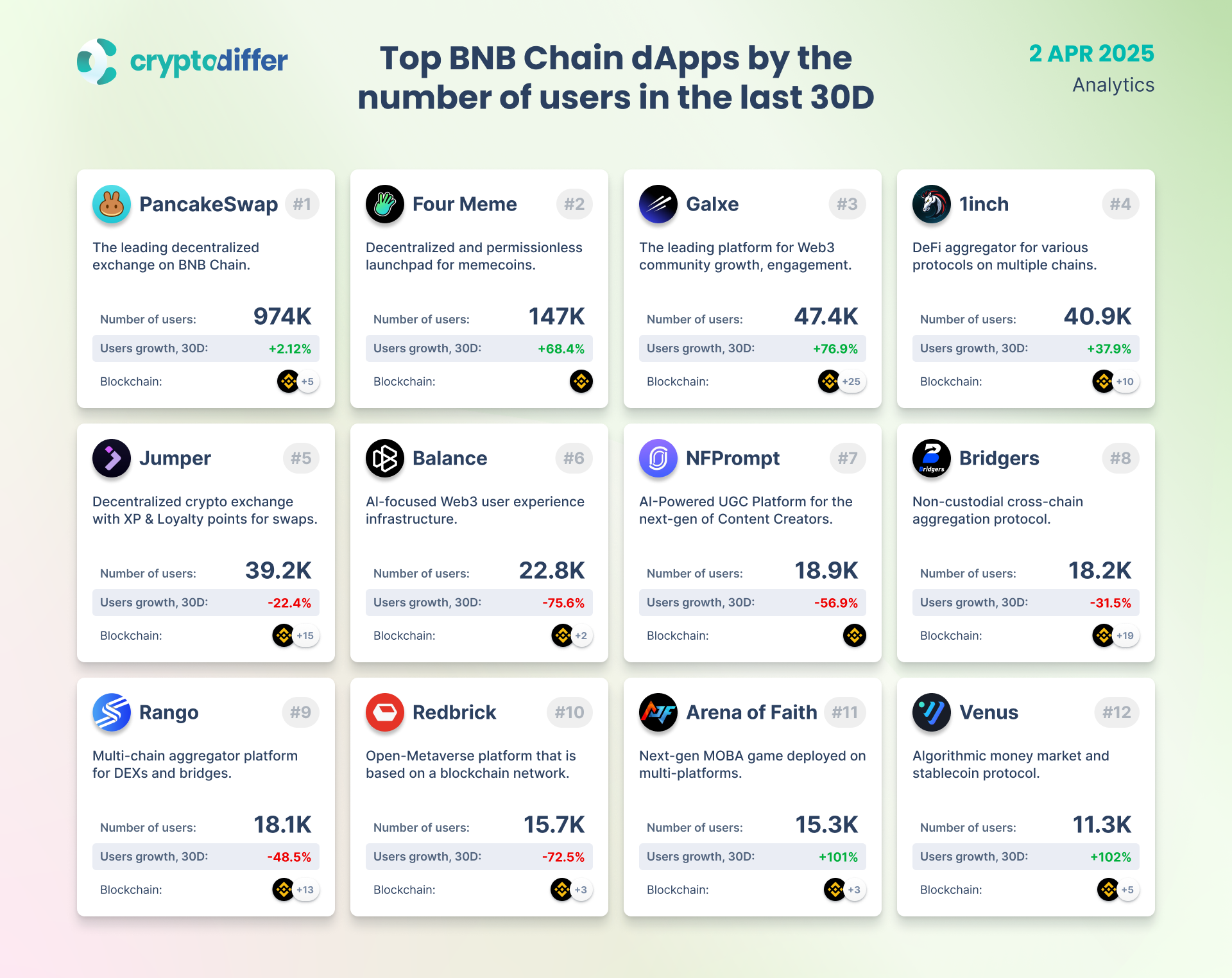Screen dimensions: 1232x978
Task: Click the Rango blue logo
Action: 112,712
